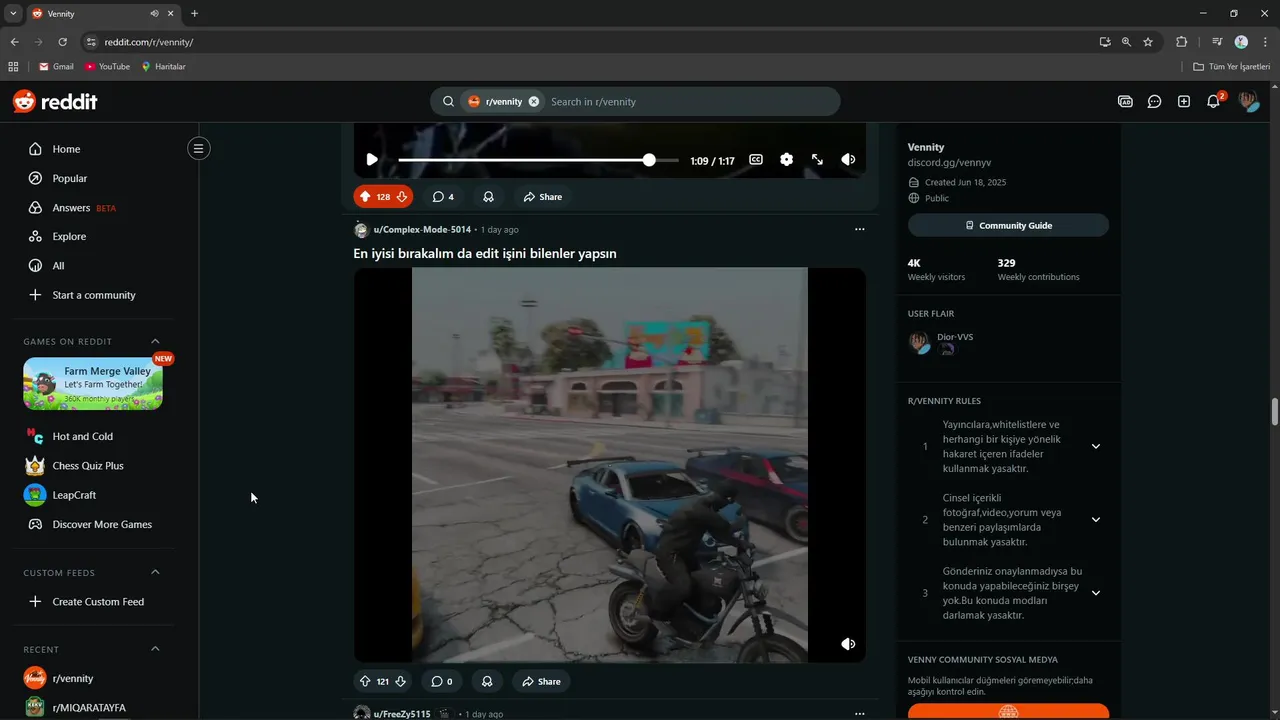Collapse Custom Feeds section

pos(155,572)
